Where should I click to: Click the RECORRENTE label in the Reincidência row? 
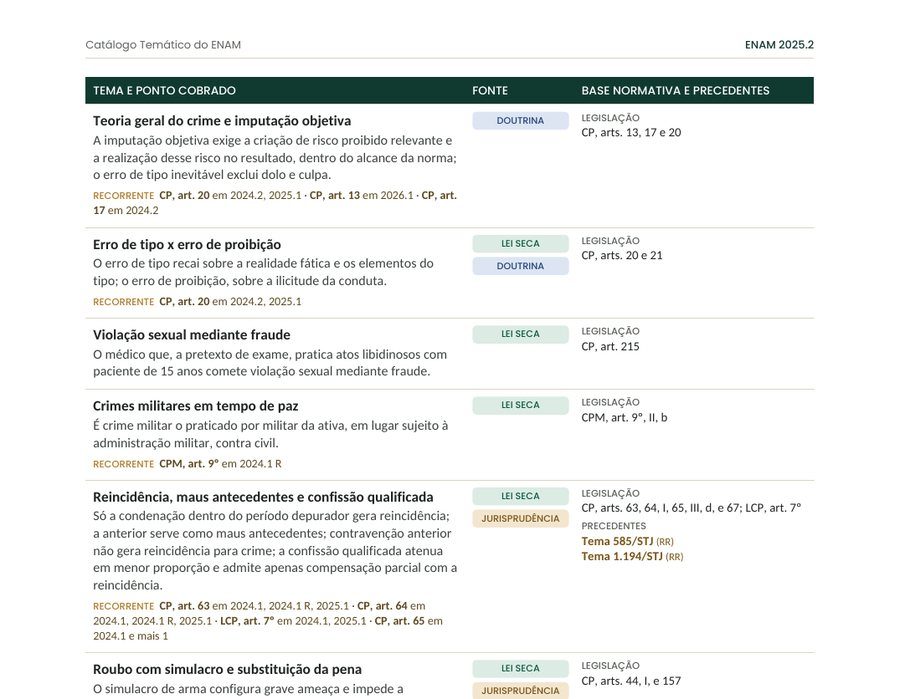[x=123, y=607]
